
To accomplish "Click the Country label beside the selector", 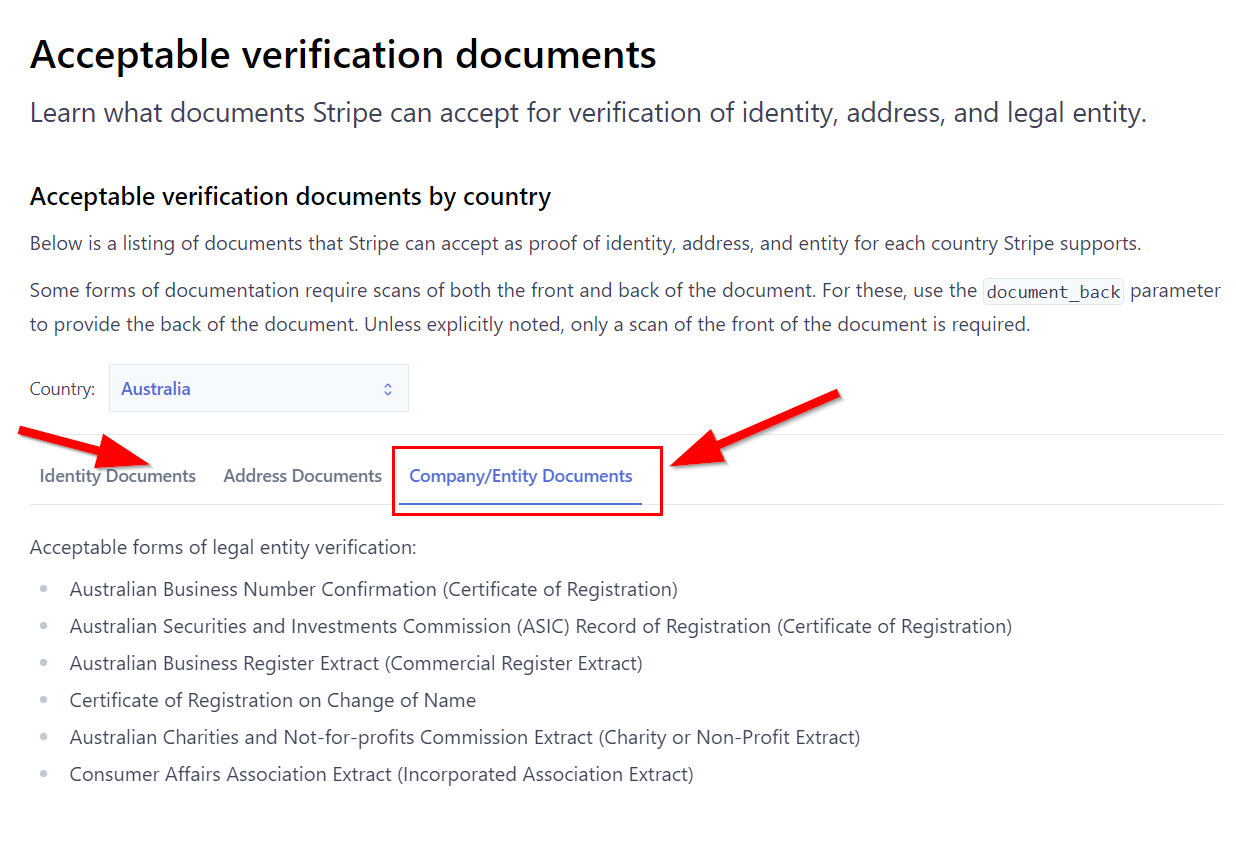I will (62, 389).
